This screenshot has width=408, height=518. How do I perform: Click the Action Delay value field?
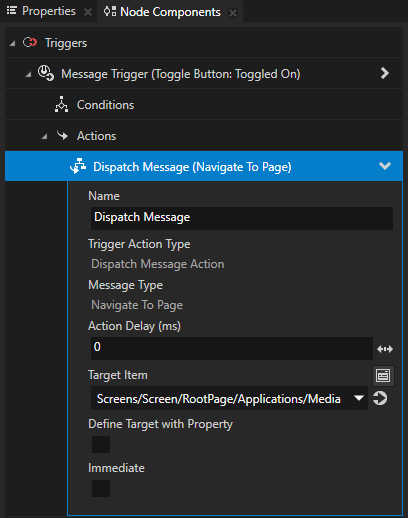(232, 348)
